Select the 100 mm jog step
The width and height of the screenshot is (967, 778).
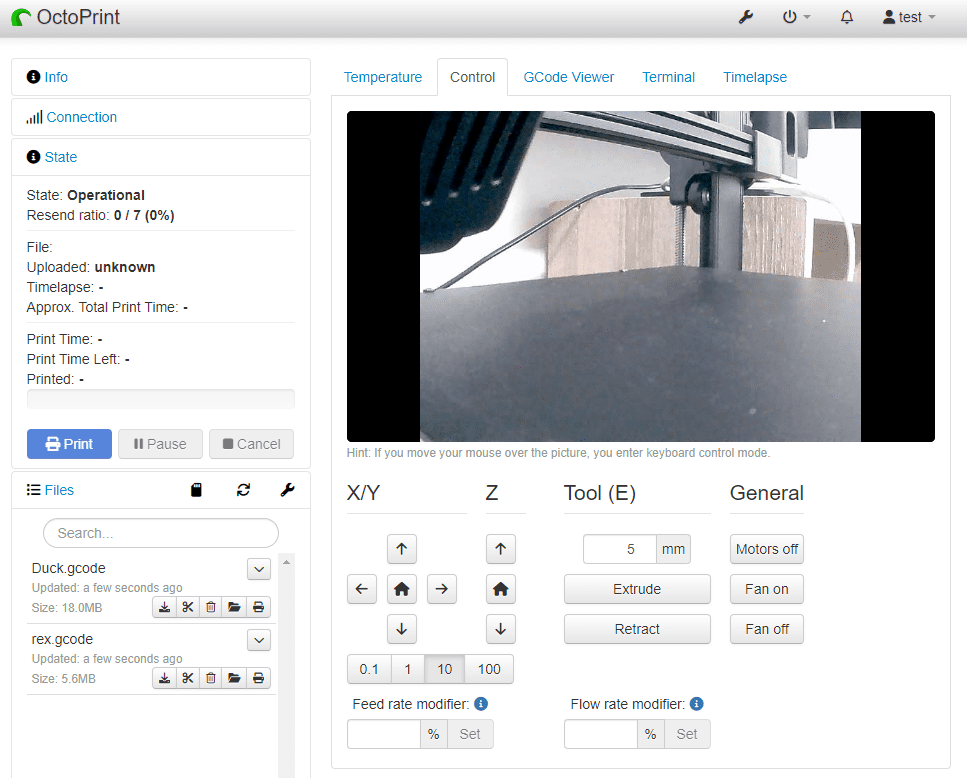489,669
